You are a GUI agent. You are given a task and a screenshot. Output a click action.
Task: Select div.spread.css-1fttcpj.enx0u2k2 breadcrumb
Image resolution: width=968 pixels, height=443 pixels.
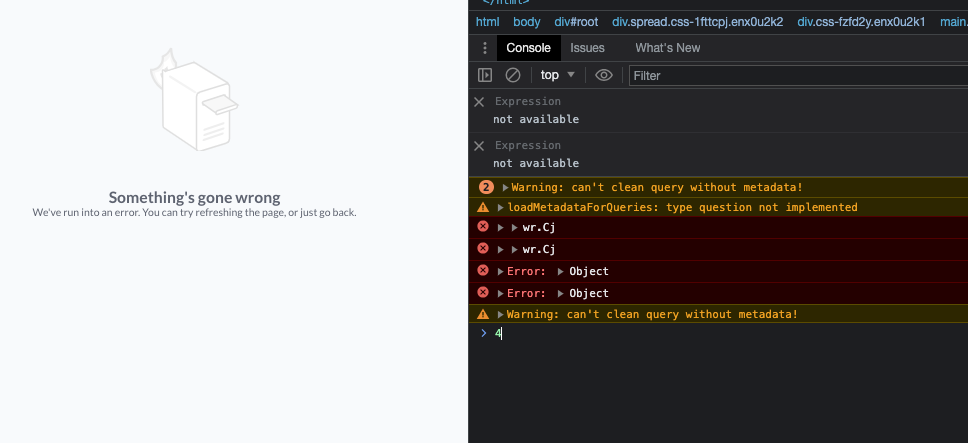pyautogui.click(x=698, y=22)
